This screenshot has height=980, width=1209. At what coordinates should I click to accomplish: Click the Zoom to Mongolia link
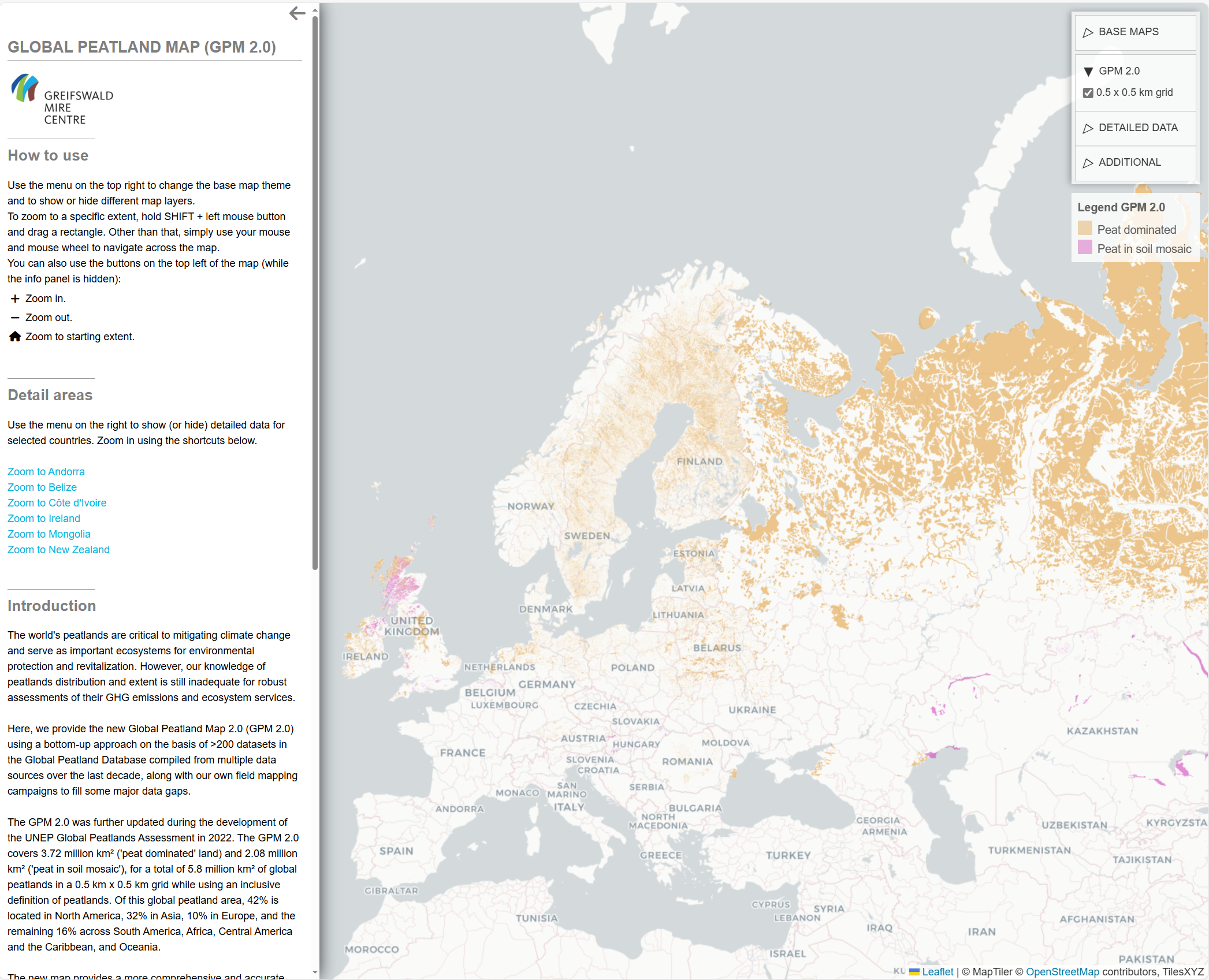[x=49, y=534]
